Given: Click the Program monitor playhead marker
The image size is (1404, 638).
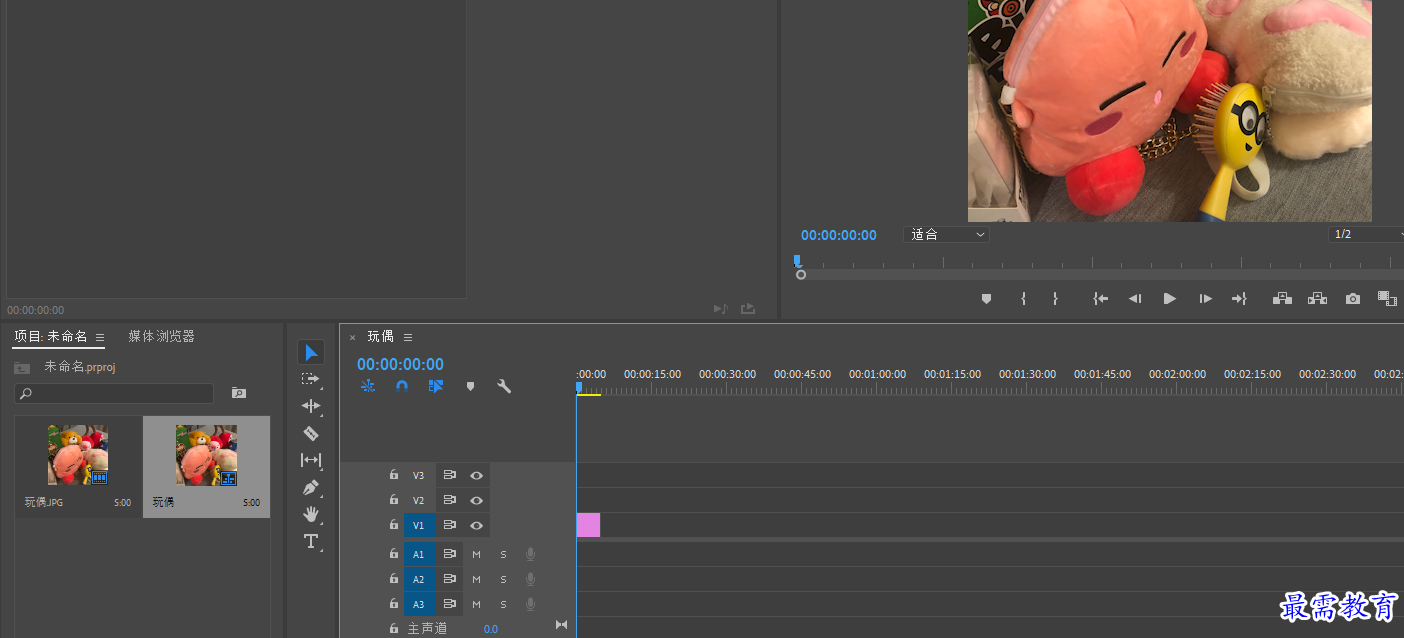Looking at the screenshot, I should (x=797, y=260).
